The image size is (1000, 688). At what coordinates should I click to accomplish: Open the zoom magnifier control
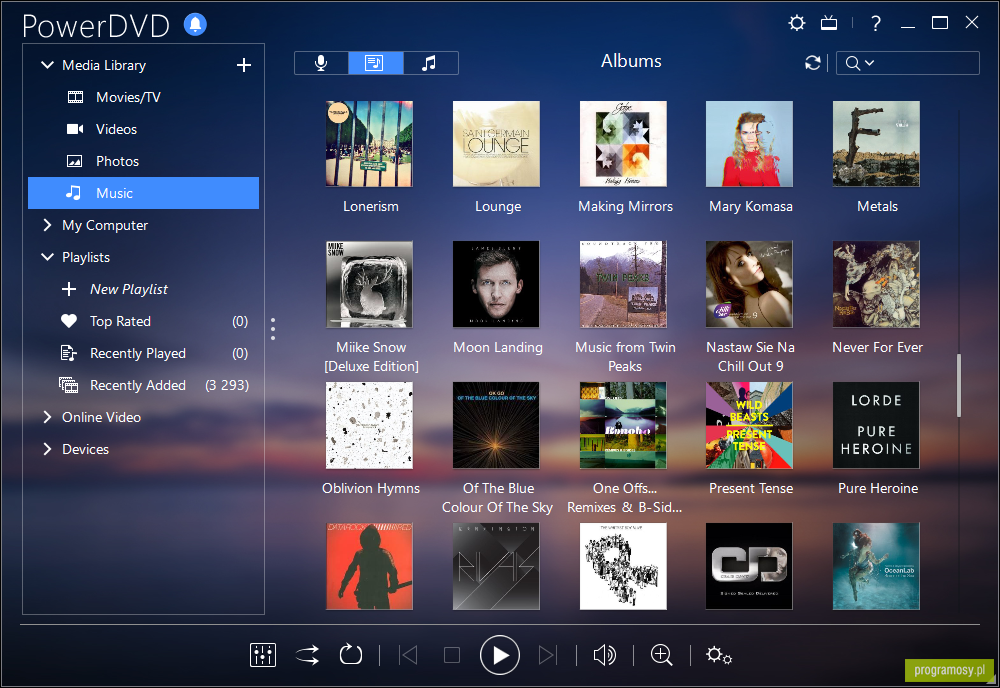pos(661,655)
